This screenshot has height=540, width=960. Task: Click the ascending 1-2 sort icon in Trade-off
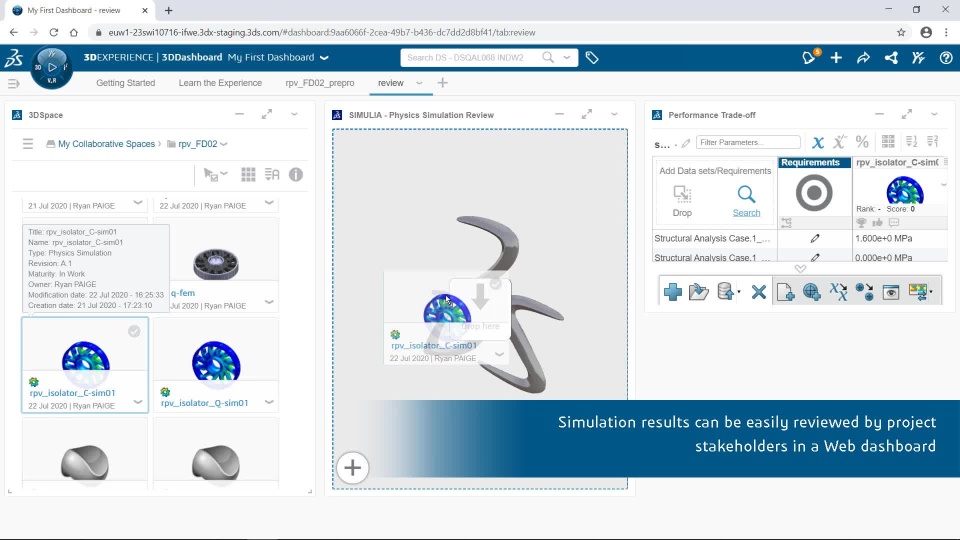pyautogui.click(x=912, y=141)
